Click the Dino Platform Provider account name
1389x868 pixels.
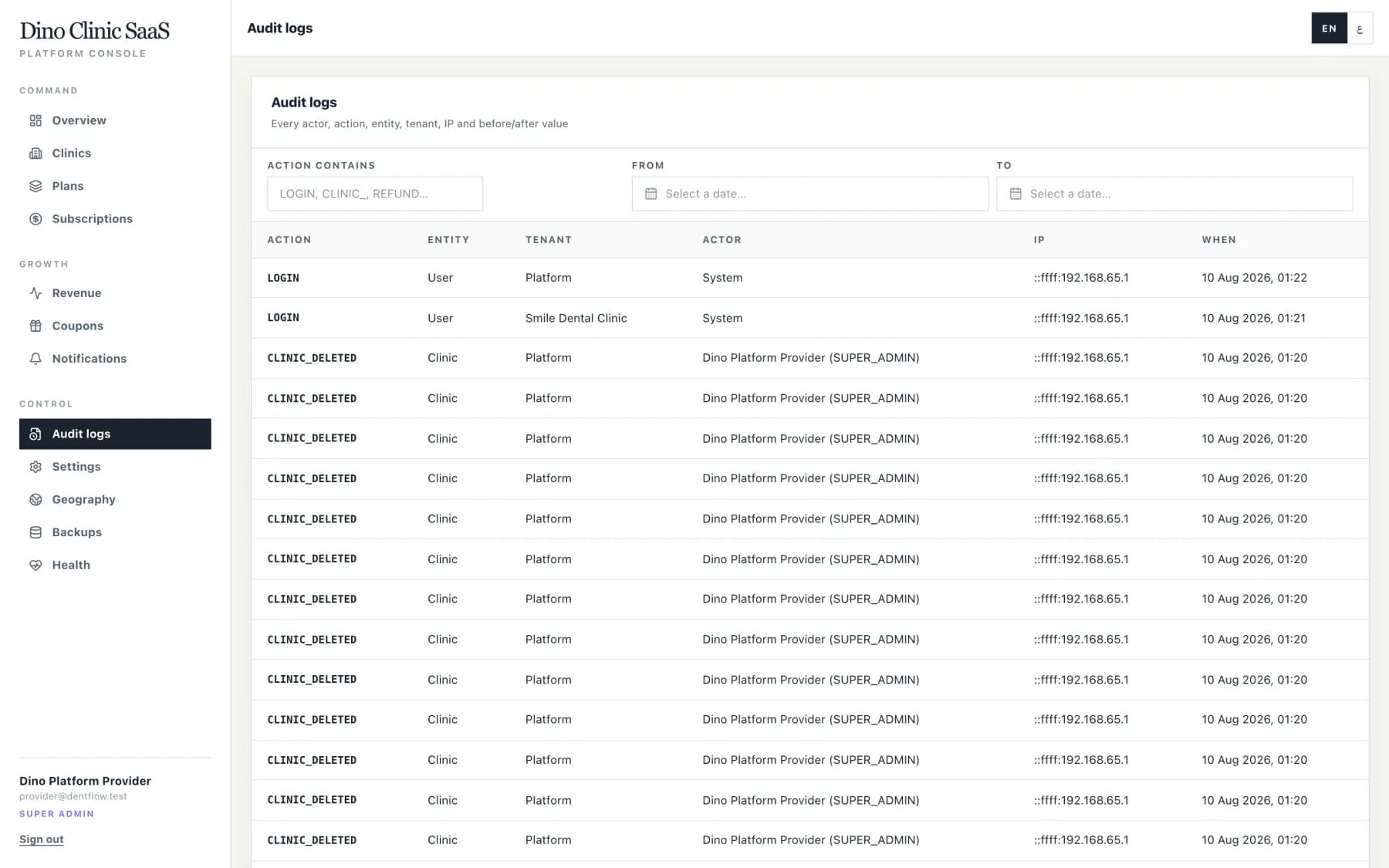click(85, 781)
